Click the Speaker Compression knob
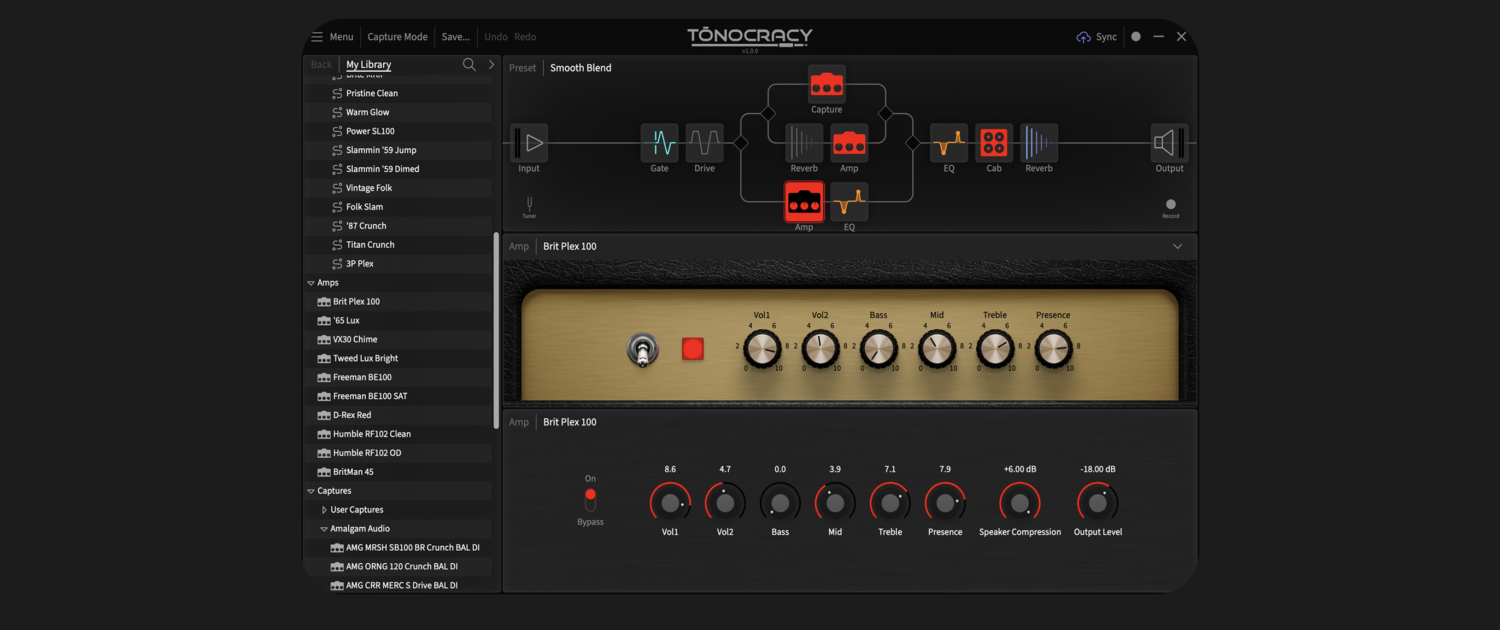This screenshot has height=630, width=1500. coord(1020,503)
